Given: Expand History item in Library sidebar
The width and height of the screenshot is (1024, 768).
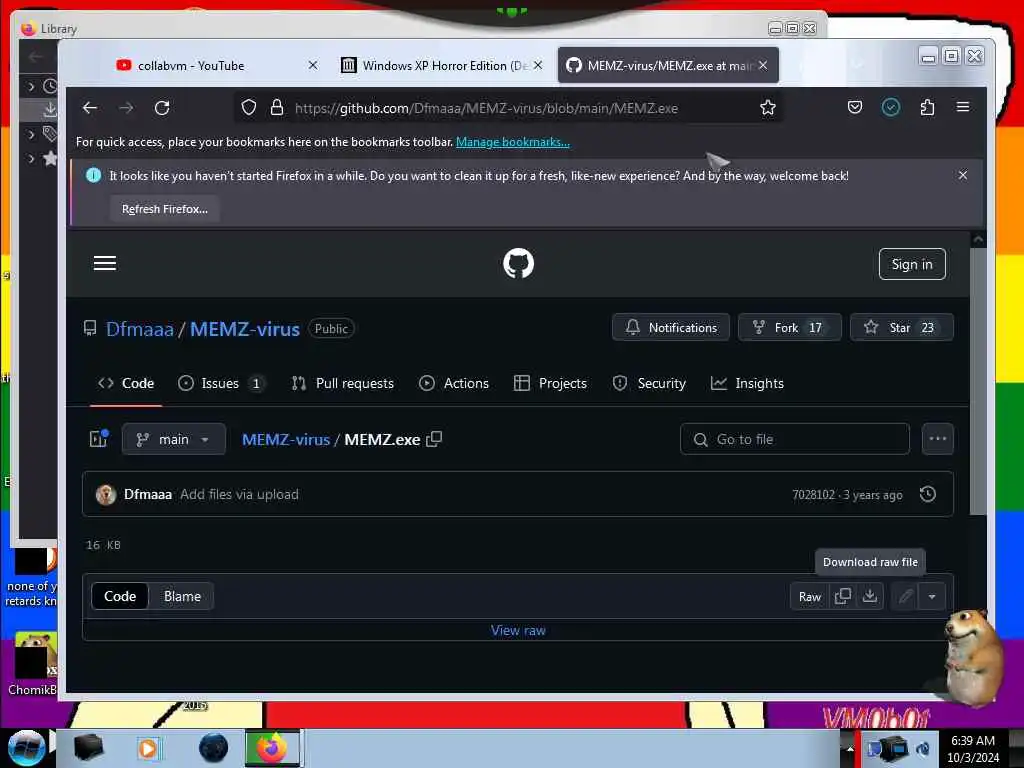Looking at the screenshot, I should [x=31, y=86].
